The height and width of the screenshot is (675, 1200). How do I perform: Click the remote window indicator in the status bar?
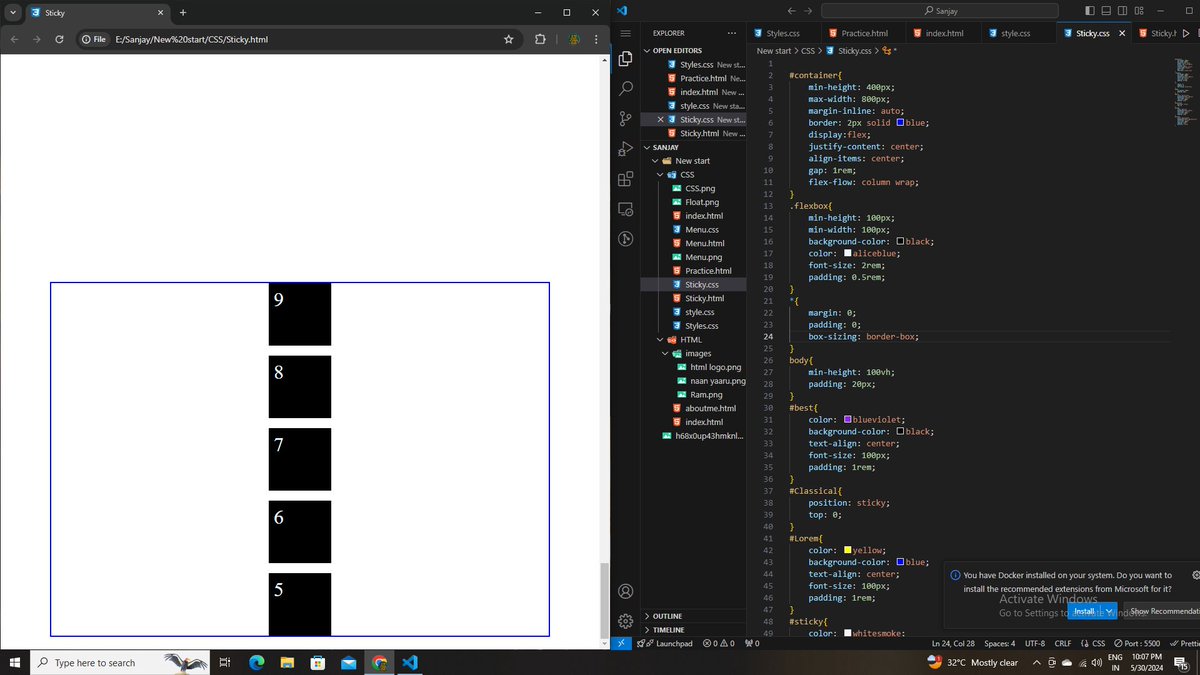click(621, 643)
